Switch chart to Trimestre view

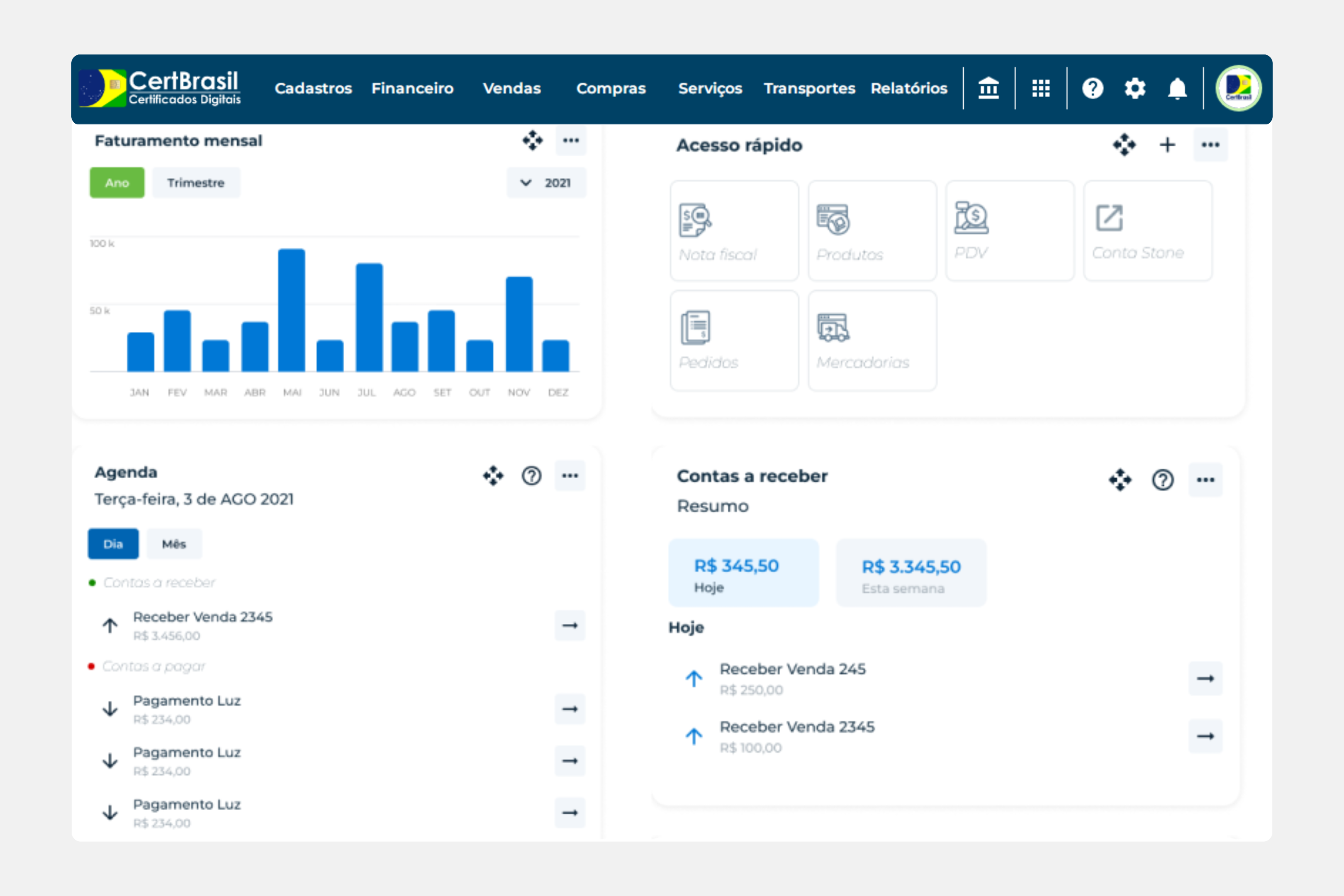(196, 183)
